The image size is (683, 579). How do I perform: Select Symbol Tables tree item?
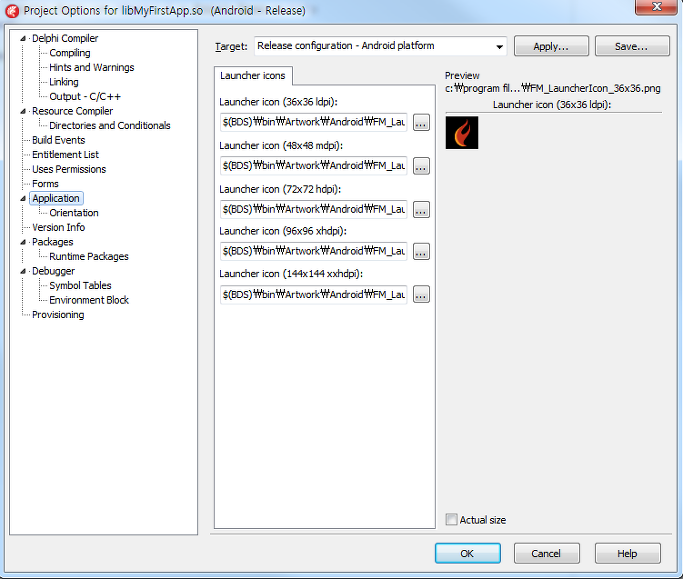pyautogui.click(x=80, y=286)
